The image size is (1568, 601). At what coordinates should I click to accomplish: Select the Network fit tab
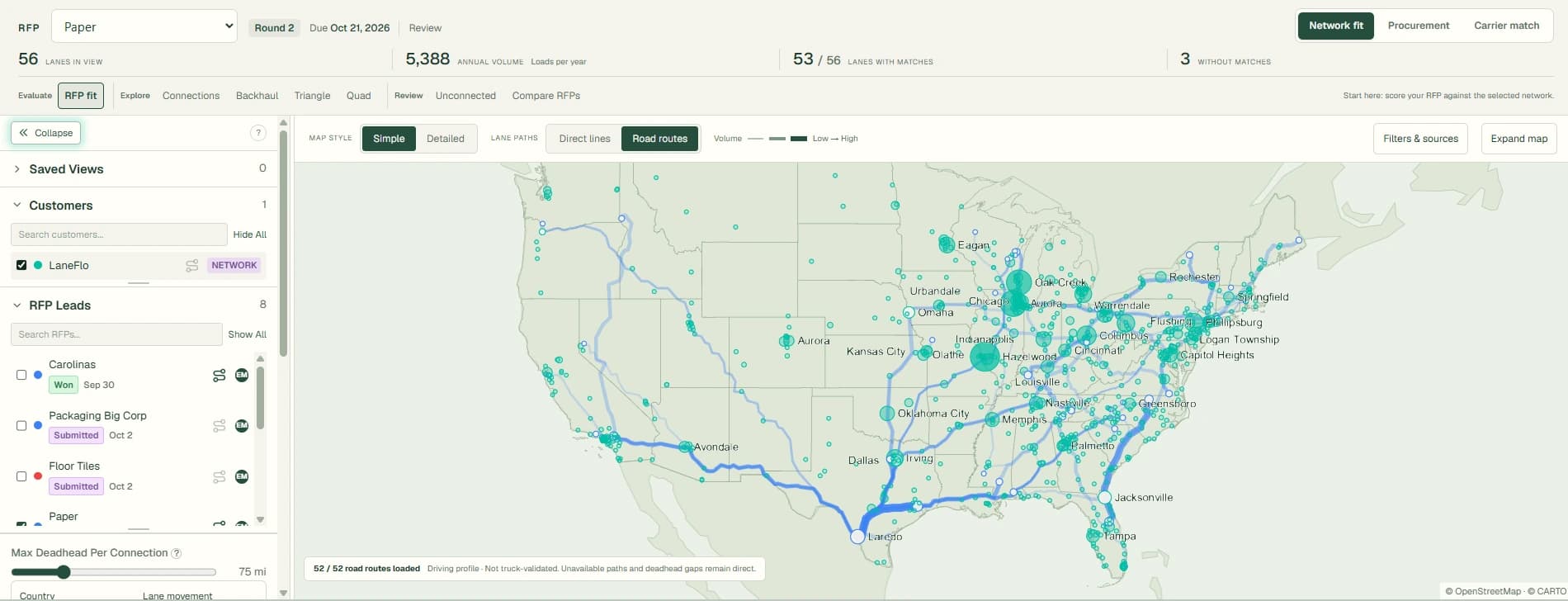point(1336,26)
